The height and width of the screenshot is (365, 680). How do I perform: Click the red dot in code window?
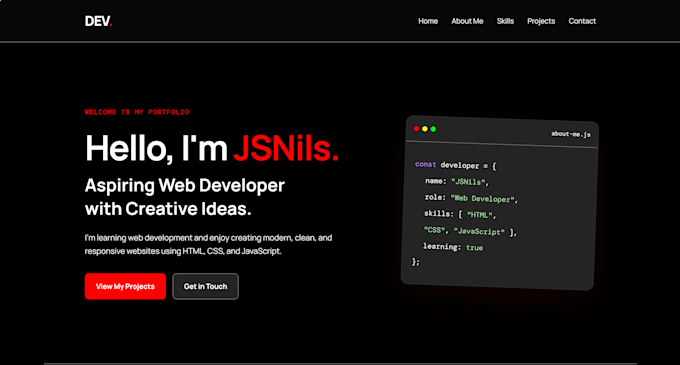416,128
